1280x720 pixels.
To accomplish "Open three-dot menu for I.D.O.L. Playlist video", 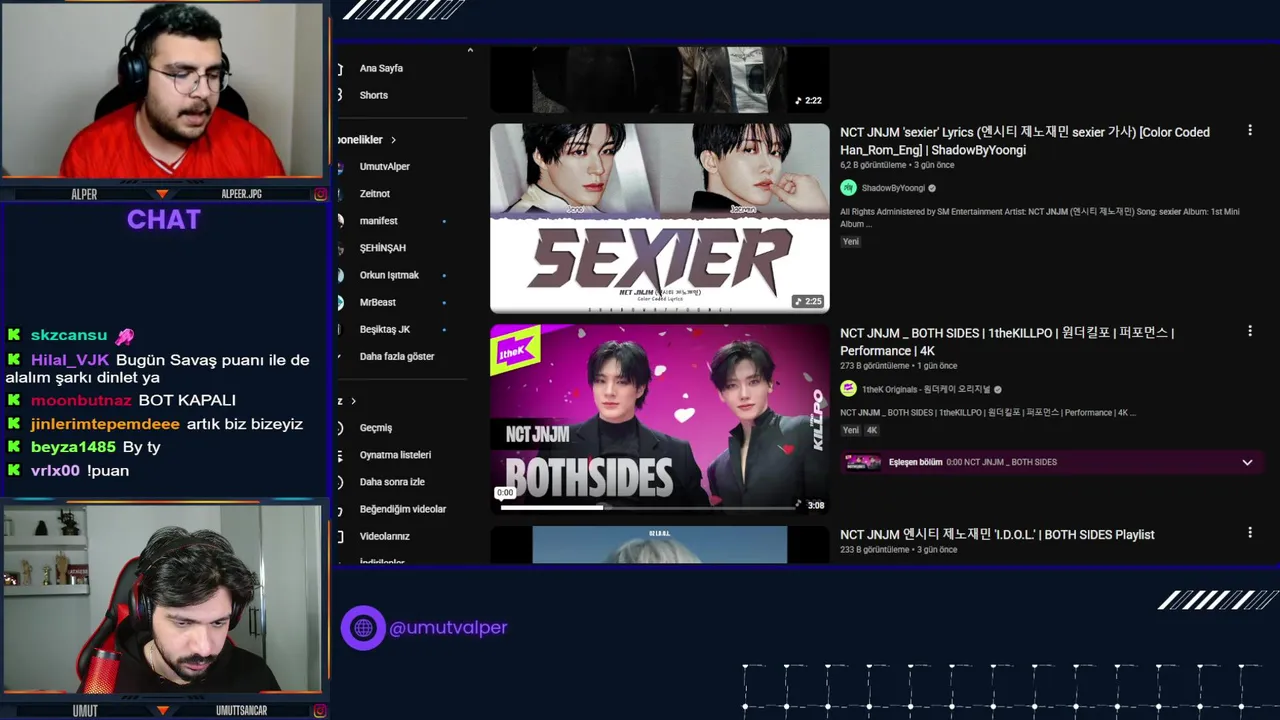I will (1249, 534).
